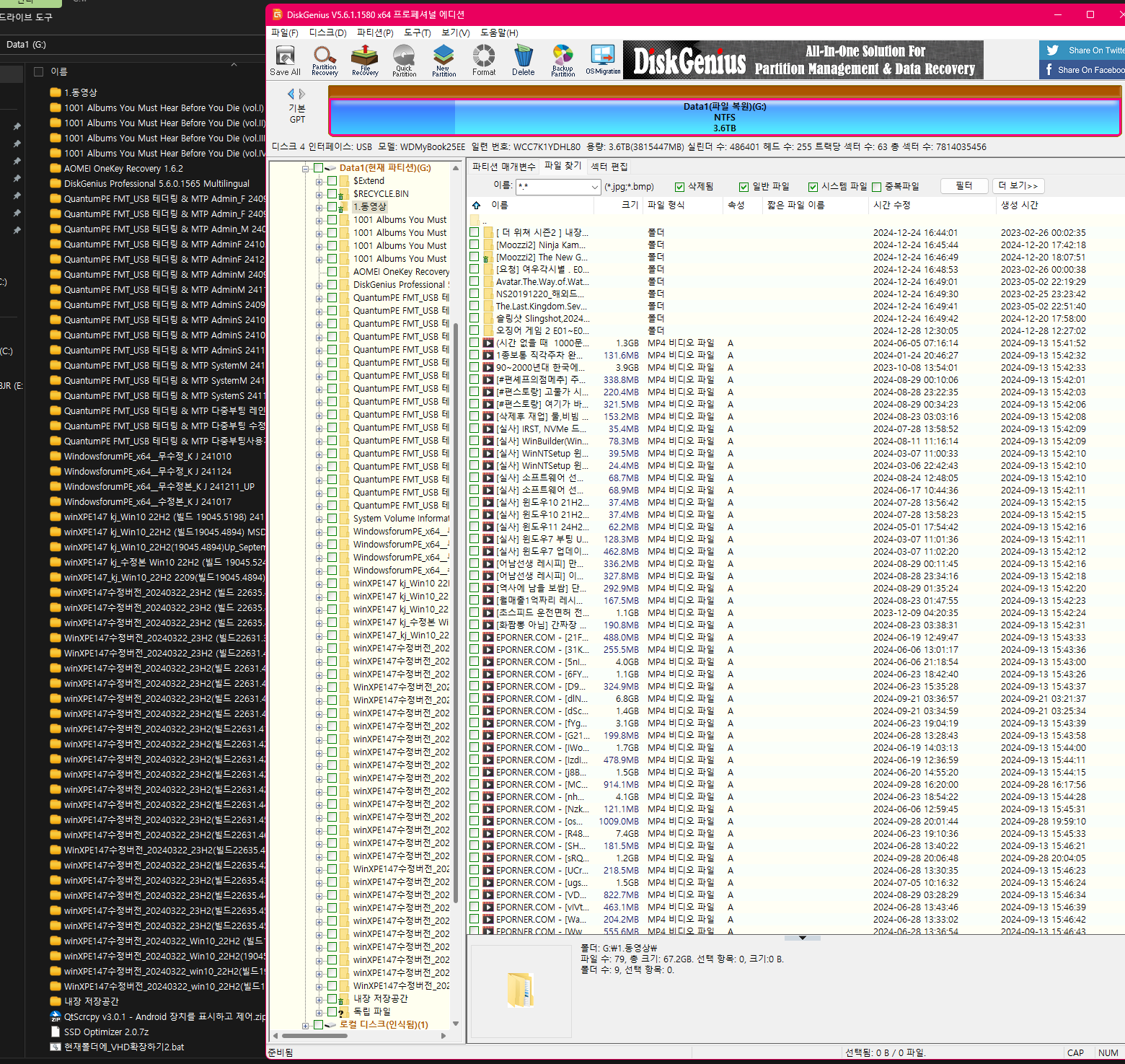The image size is (1125, 1064).
Task: Toggle 시스템 파일 filter checkbox
Action: coord(813,187)
